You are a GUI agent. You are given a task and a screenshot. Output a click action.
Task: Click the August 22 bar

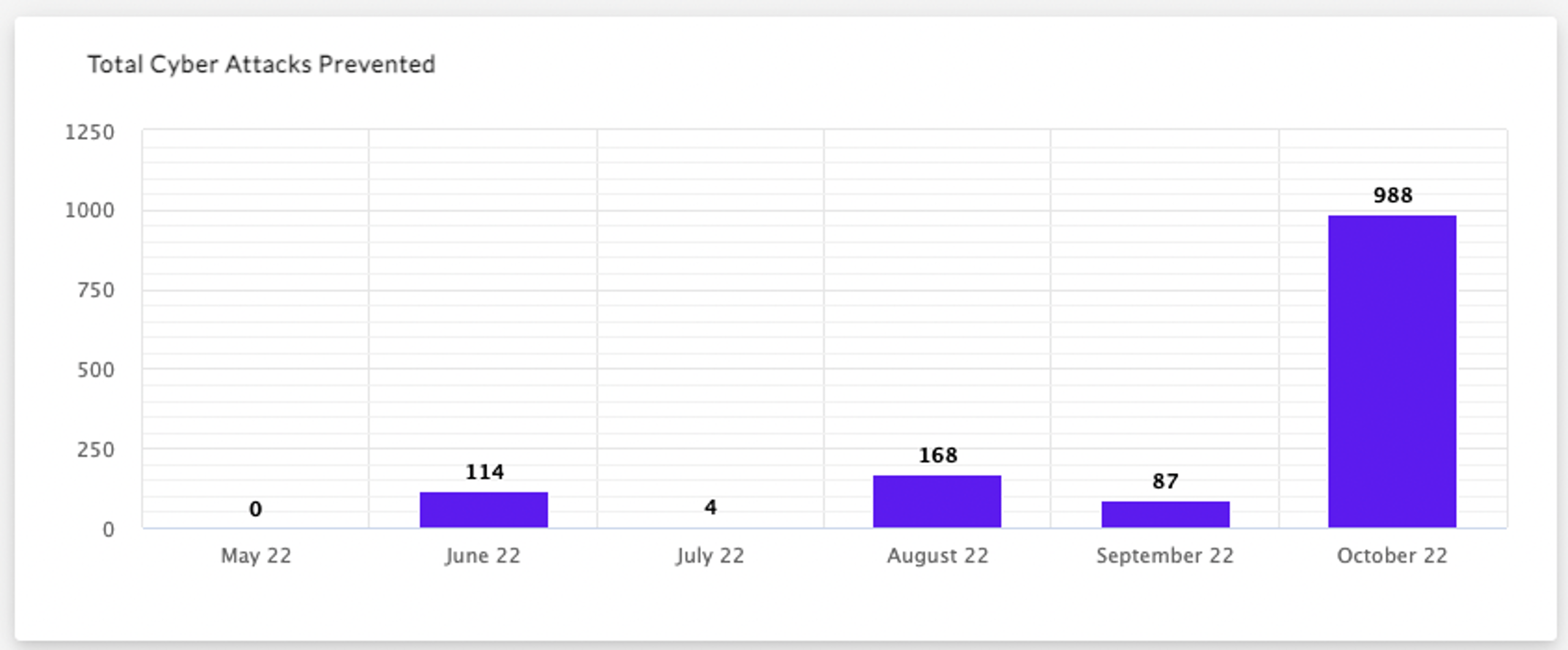click(x=937, y=501)
